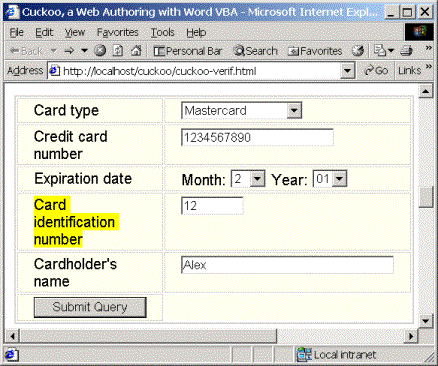Click the Refresh page icon
The width and height of the screenshot is (438, 366).
[118, 51]
